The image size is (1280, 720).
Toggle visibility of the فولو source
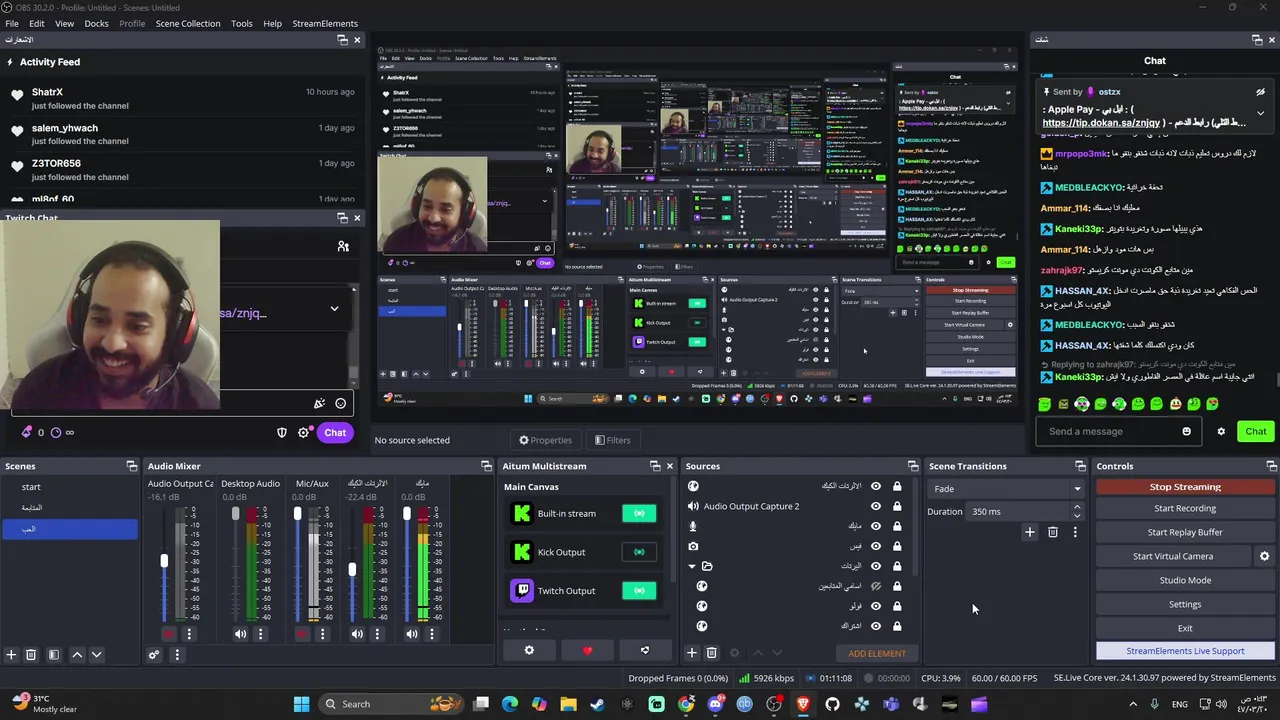click(x=876, y=606)
